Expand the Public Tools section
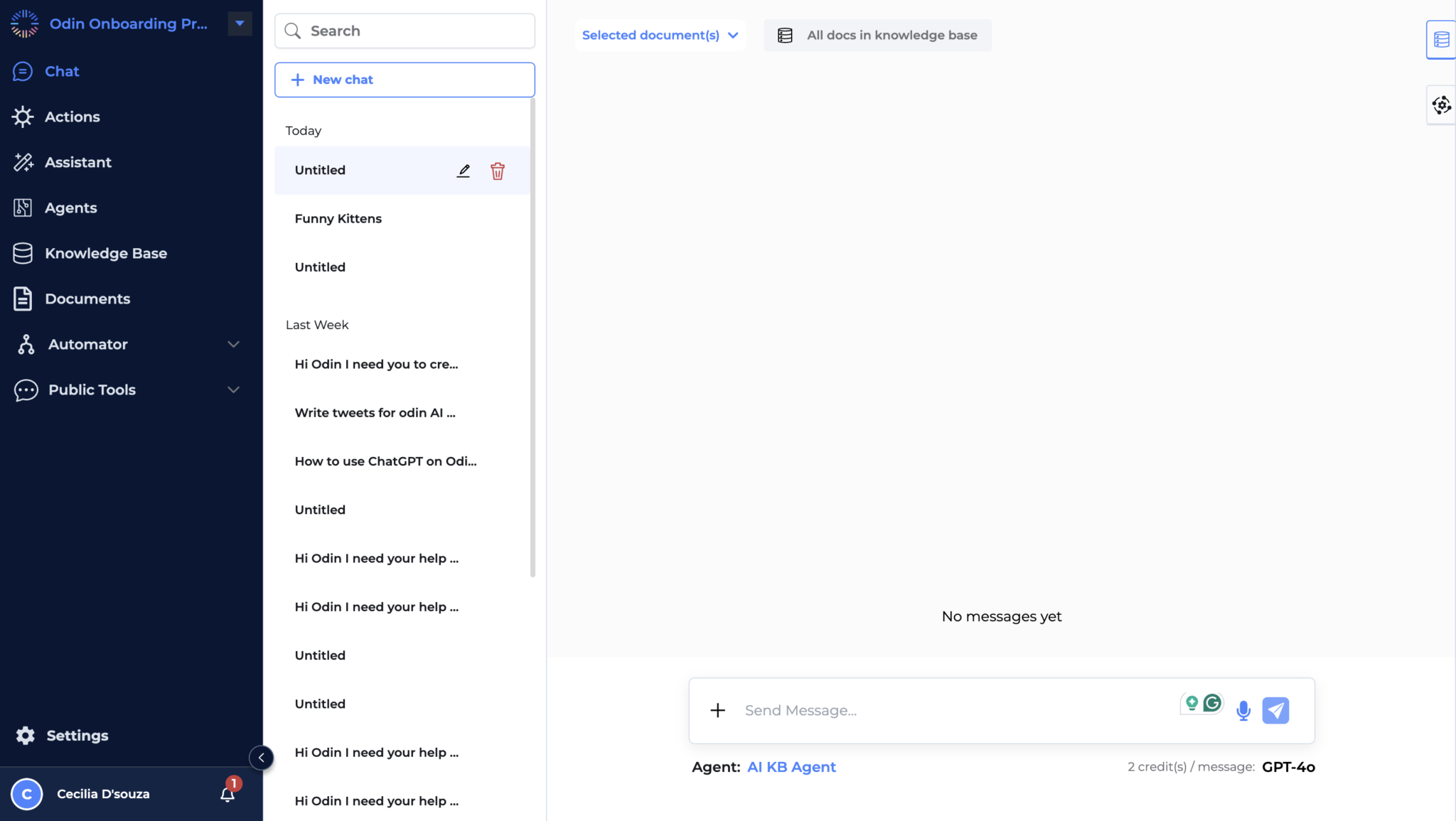Viewport: 1456px width, 821px height. point(233,390)
